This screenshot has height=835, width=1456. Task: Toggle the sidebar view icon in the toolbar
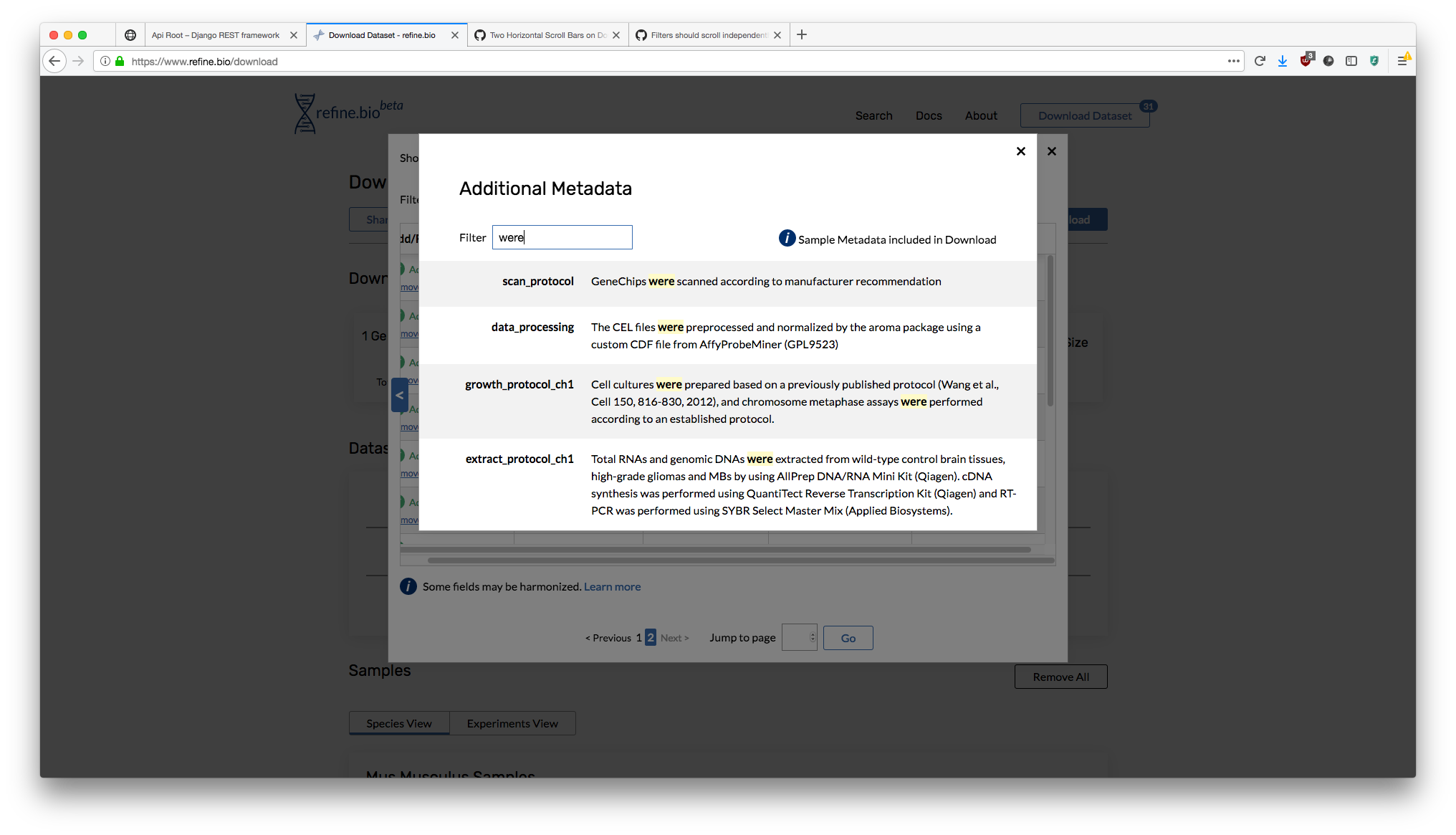1351,61
